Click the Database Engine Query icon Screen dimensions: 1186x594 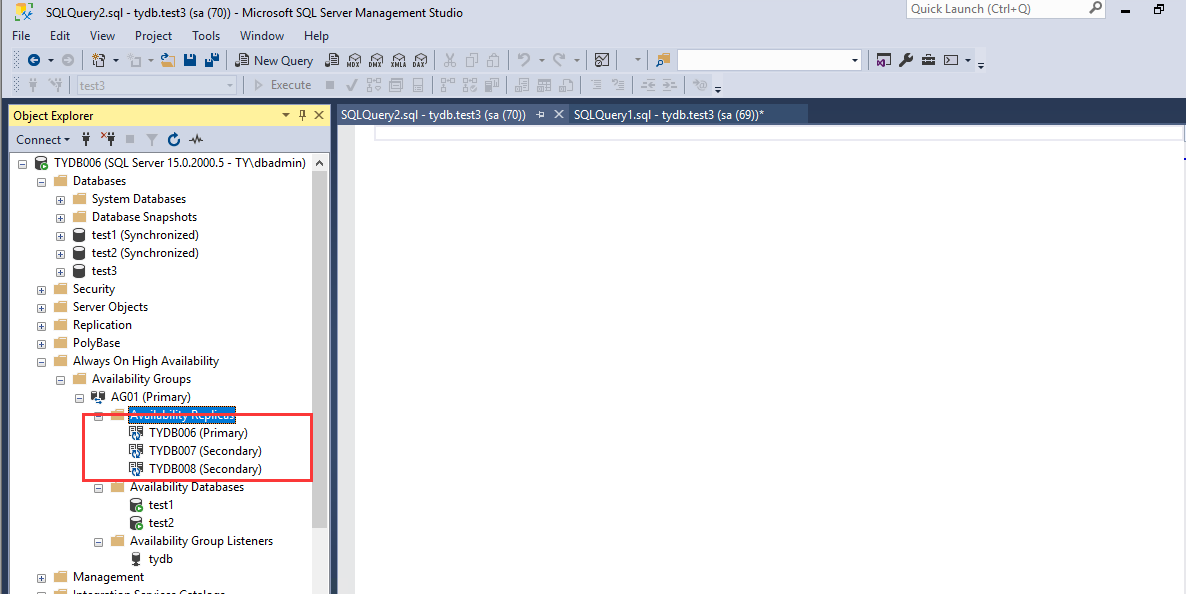point(331,60)
